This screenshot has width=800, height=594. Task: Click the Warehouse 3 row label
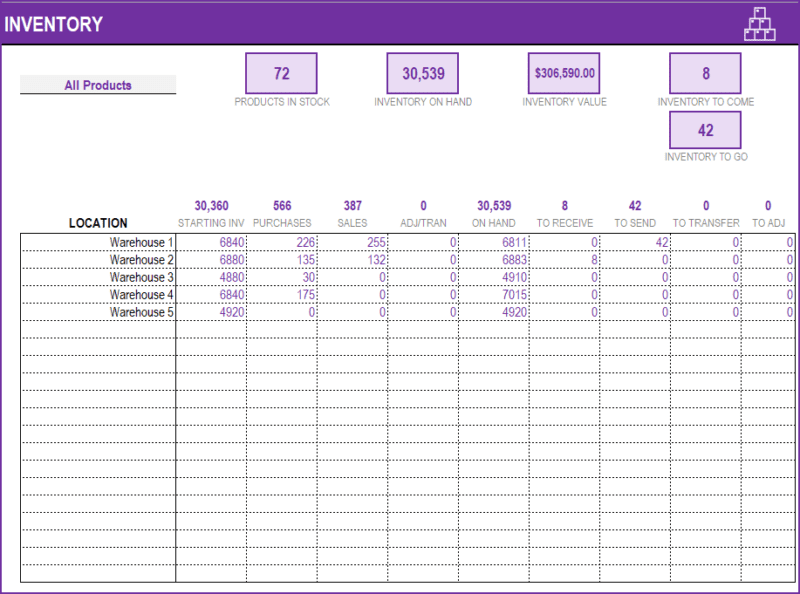click(x=140, y=277)
